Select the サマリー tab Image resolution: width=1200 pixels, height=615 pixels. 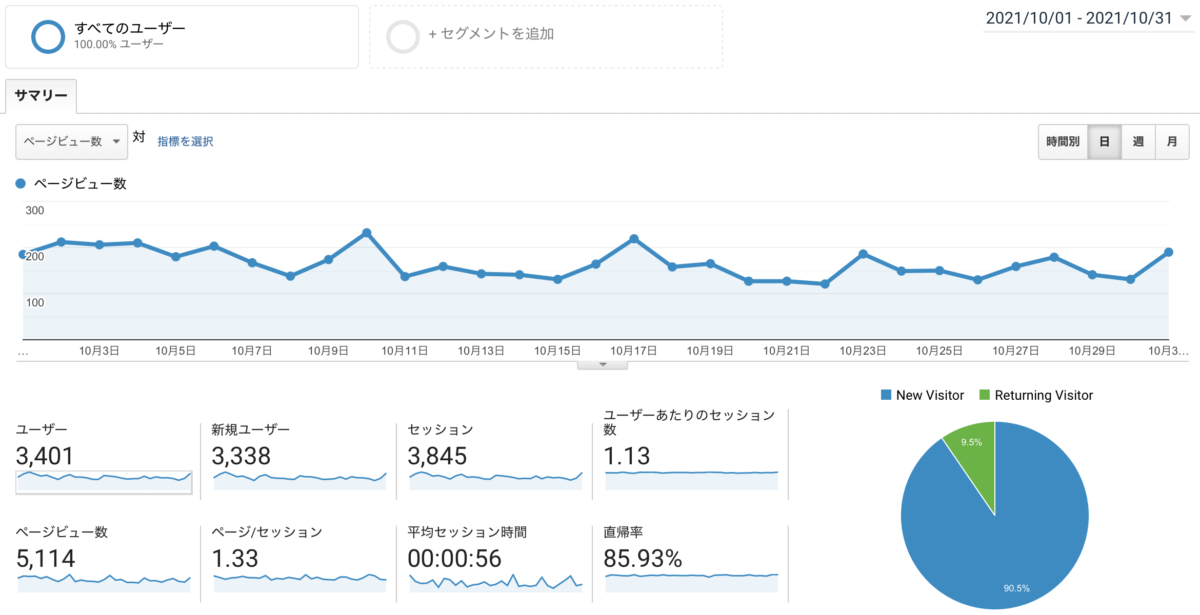pyautogui.click(x=41, y=96)
